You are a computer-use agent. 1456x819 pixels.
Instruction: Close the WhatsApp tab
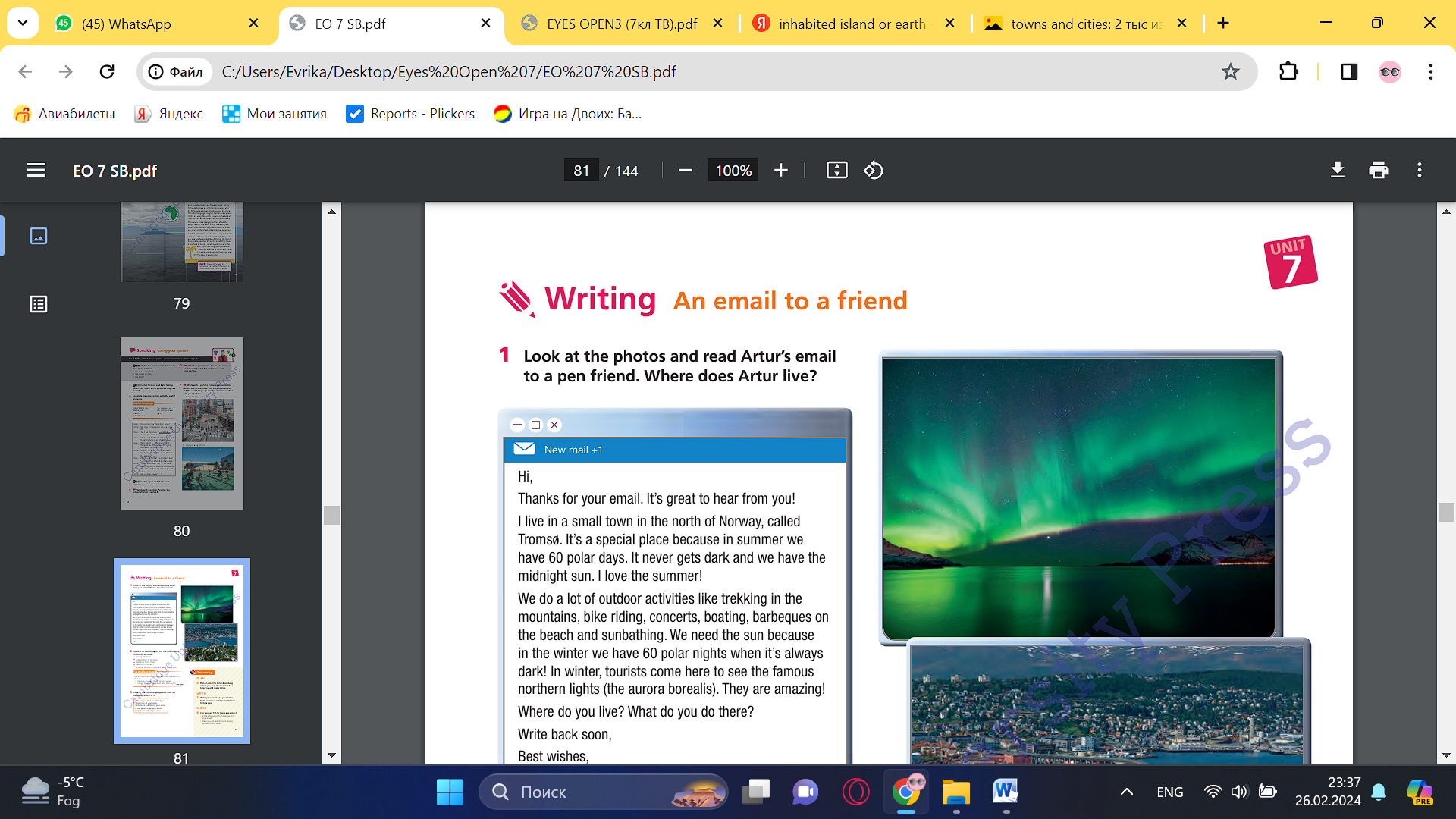point(254,24)
